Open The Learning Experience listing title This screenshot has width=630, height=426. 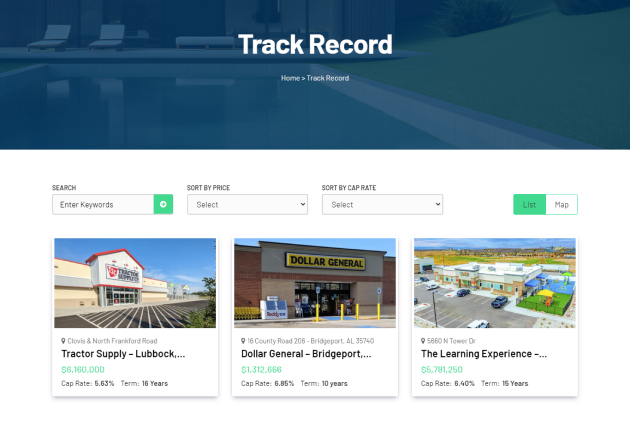click(484, 354)
